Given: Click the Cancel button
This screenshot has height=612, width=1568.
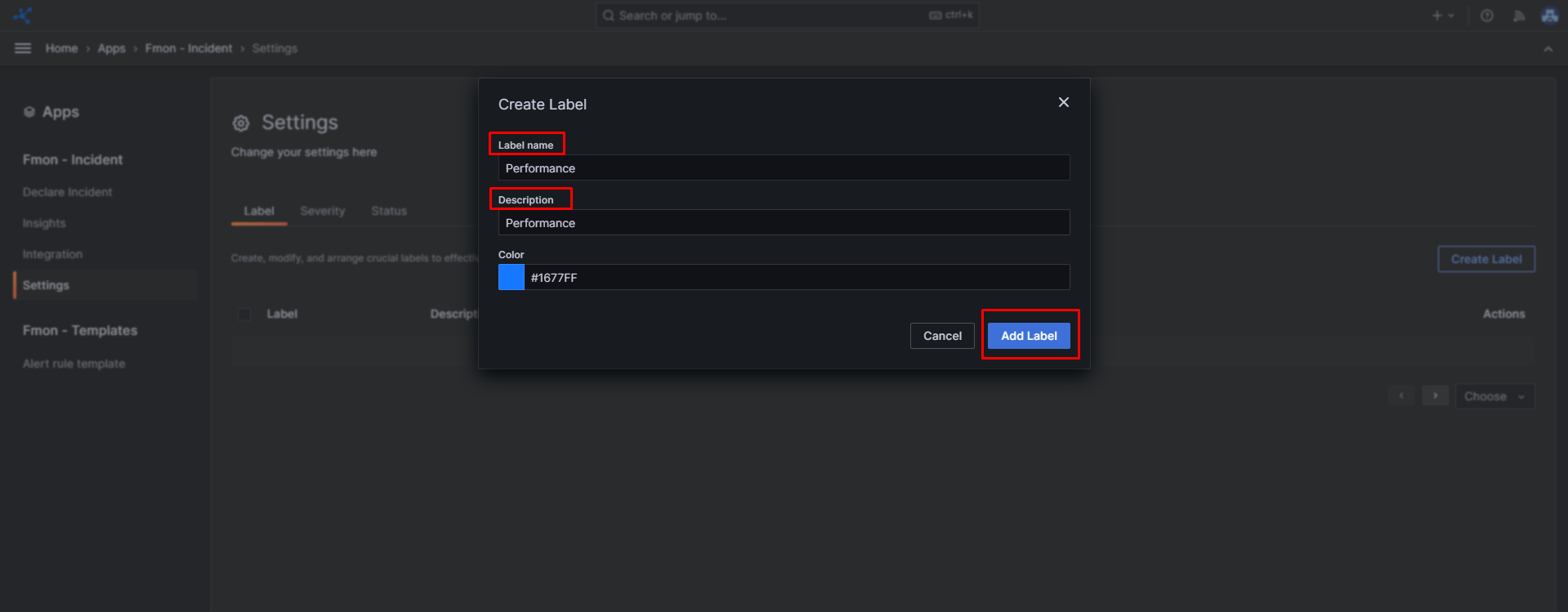Looking at the screenshot, I should pyautogui.click(x=942, y=336).
